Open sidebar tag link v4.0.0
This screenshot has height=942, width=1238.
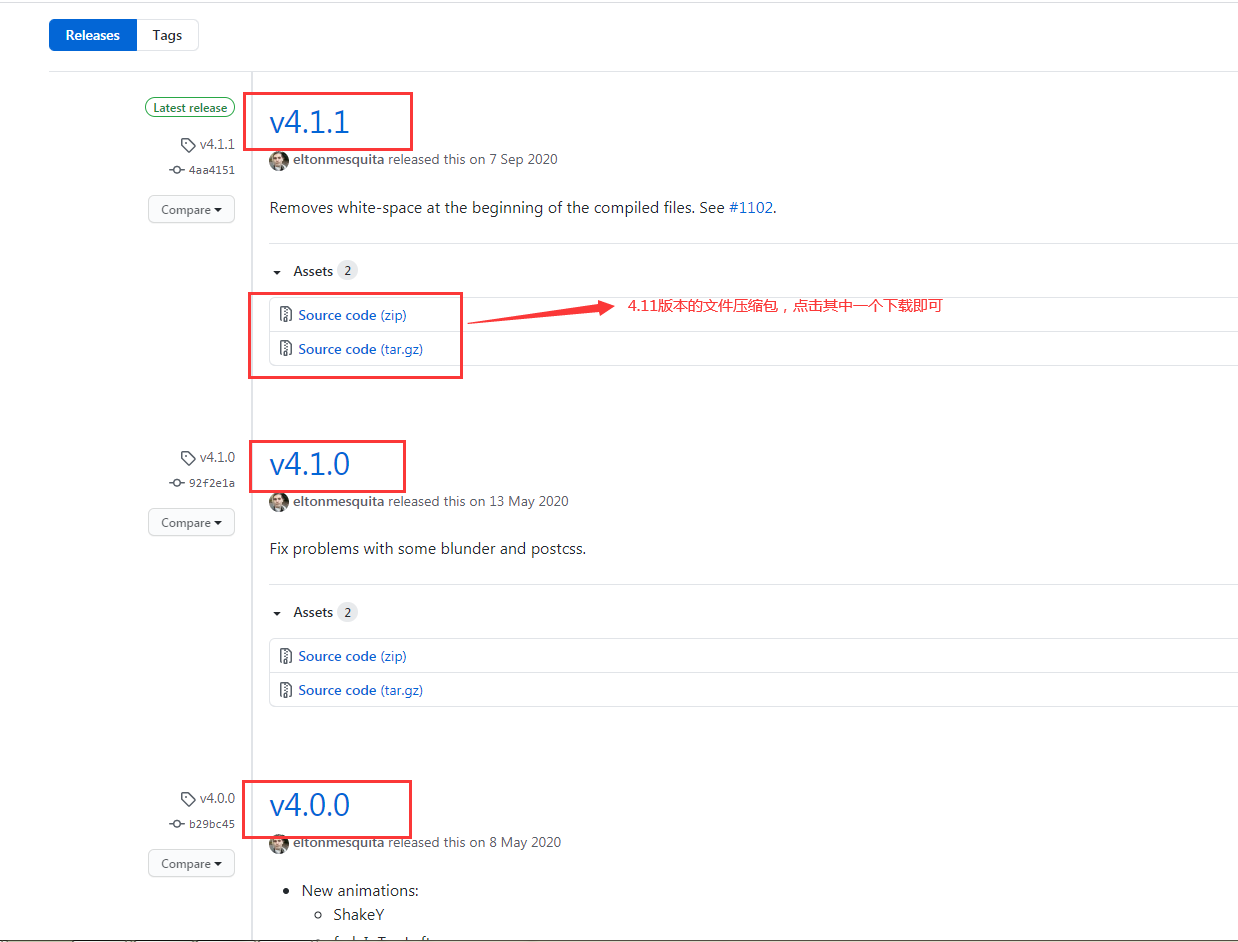217,798
